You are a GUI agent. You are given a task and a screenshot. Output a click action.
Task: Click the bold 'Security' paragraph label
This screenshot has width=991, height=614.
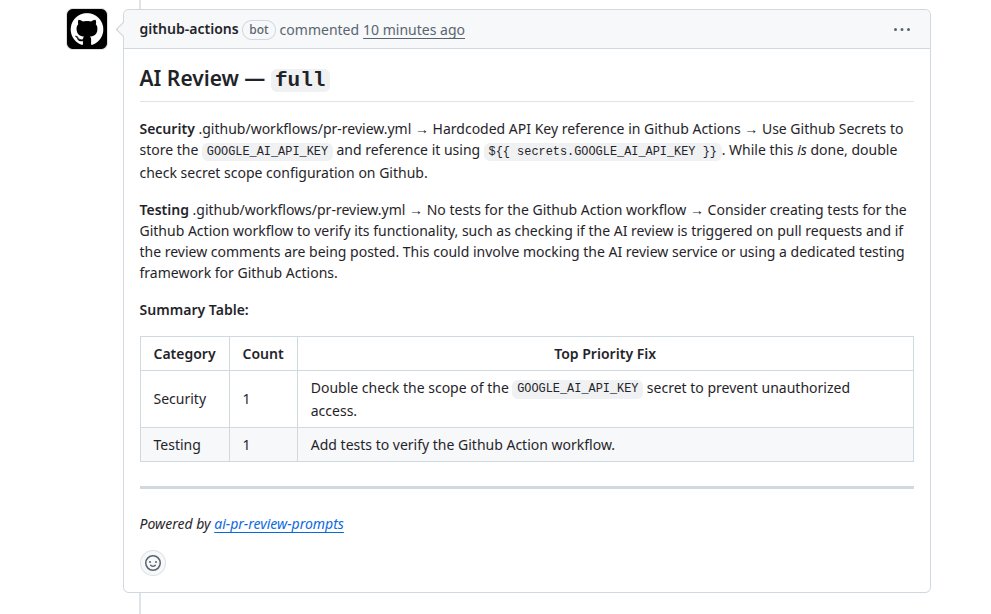click(x=167, y=129)
